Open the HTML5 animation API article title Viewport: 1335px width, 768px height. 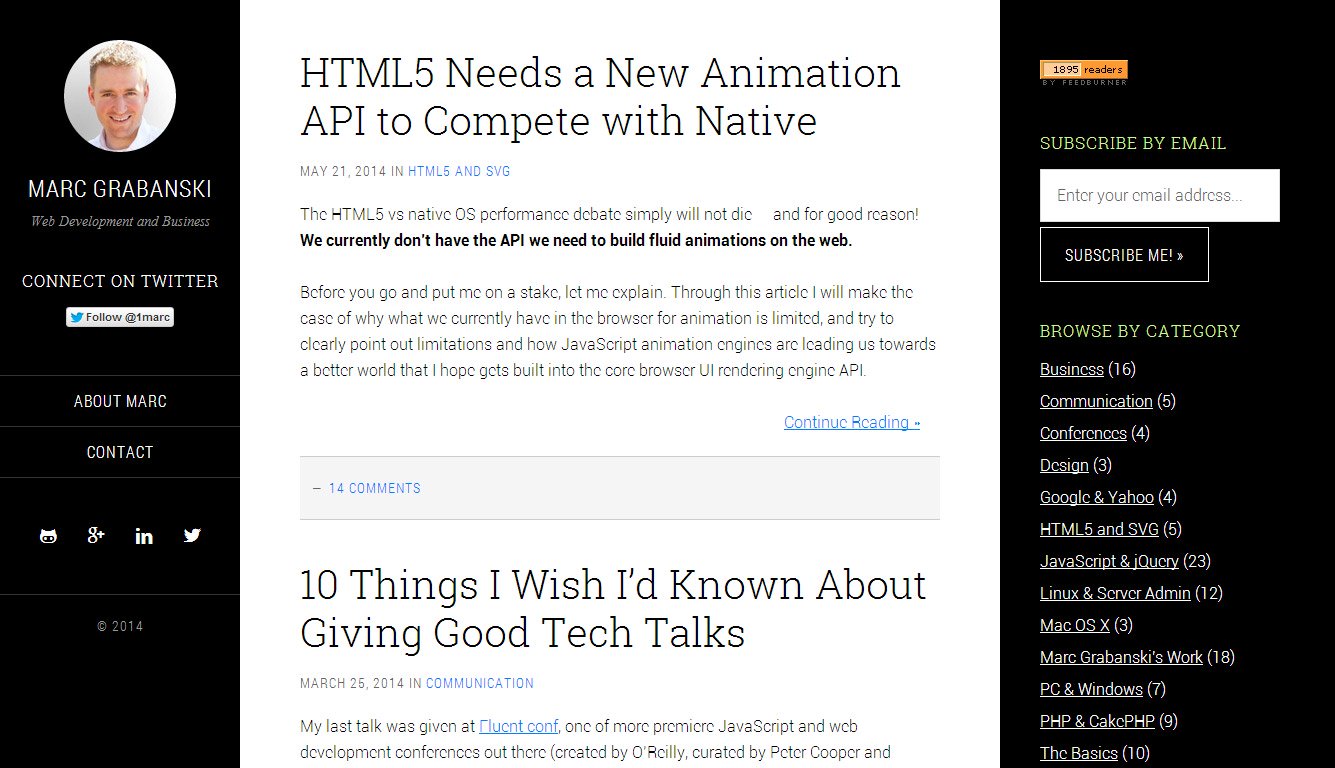tap(600, 97)
